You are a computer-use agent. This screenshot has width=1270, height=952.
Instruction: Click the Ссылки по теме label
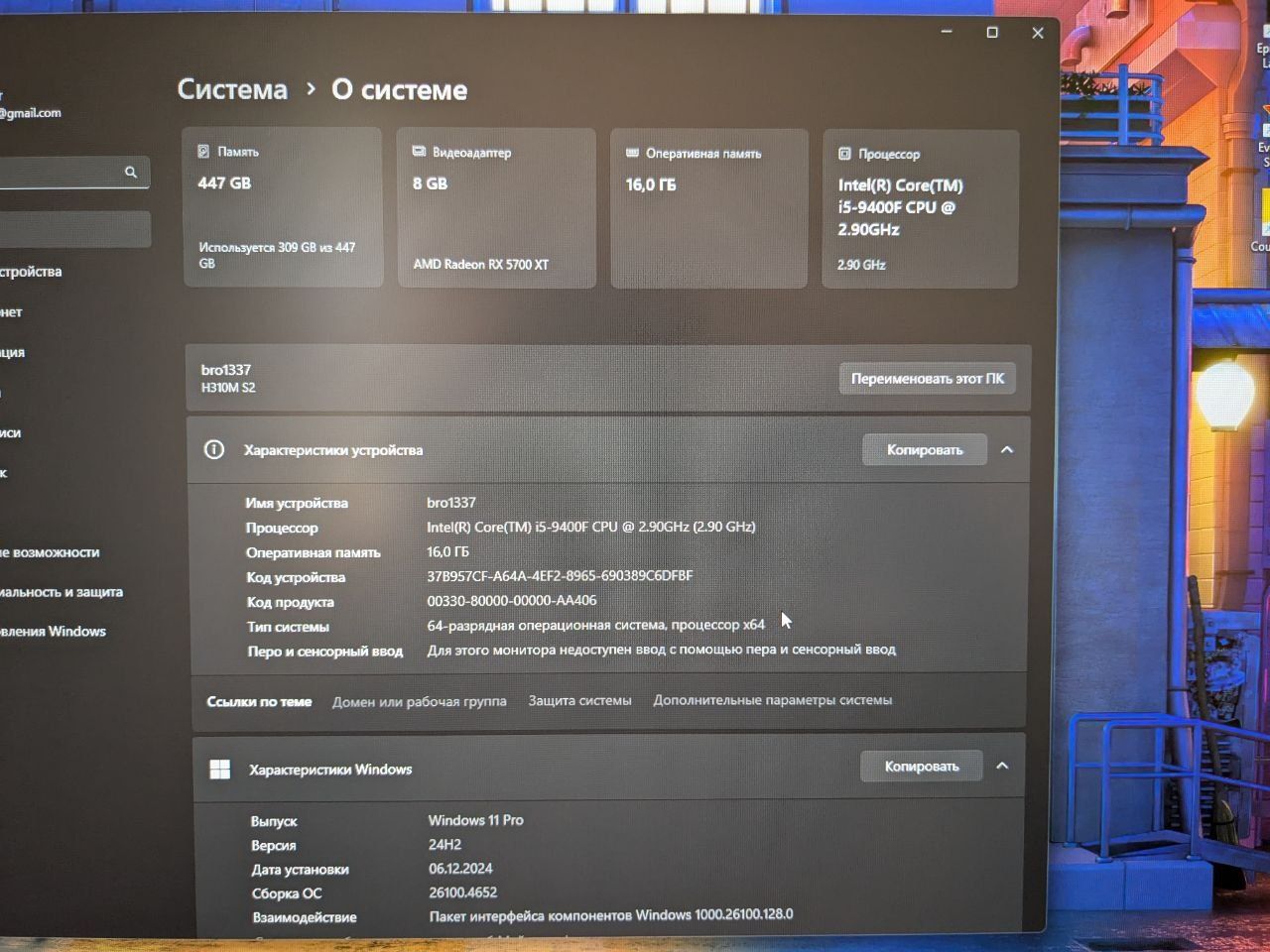click(x=259, y=701)
